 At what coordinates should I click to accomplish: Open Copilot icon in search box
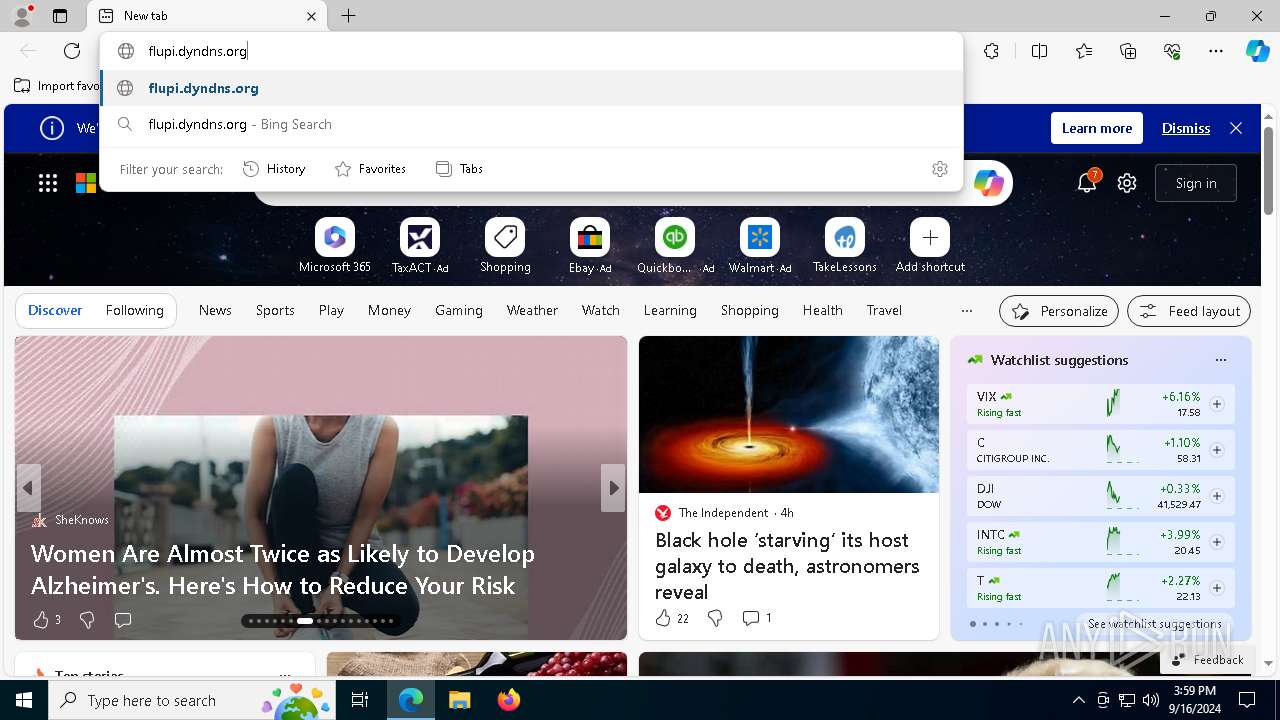[x=988, y=183]
